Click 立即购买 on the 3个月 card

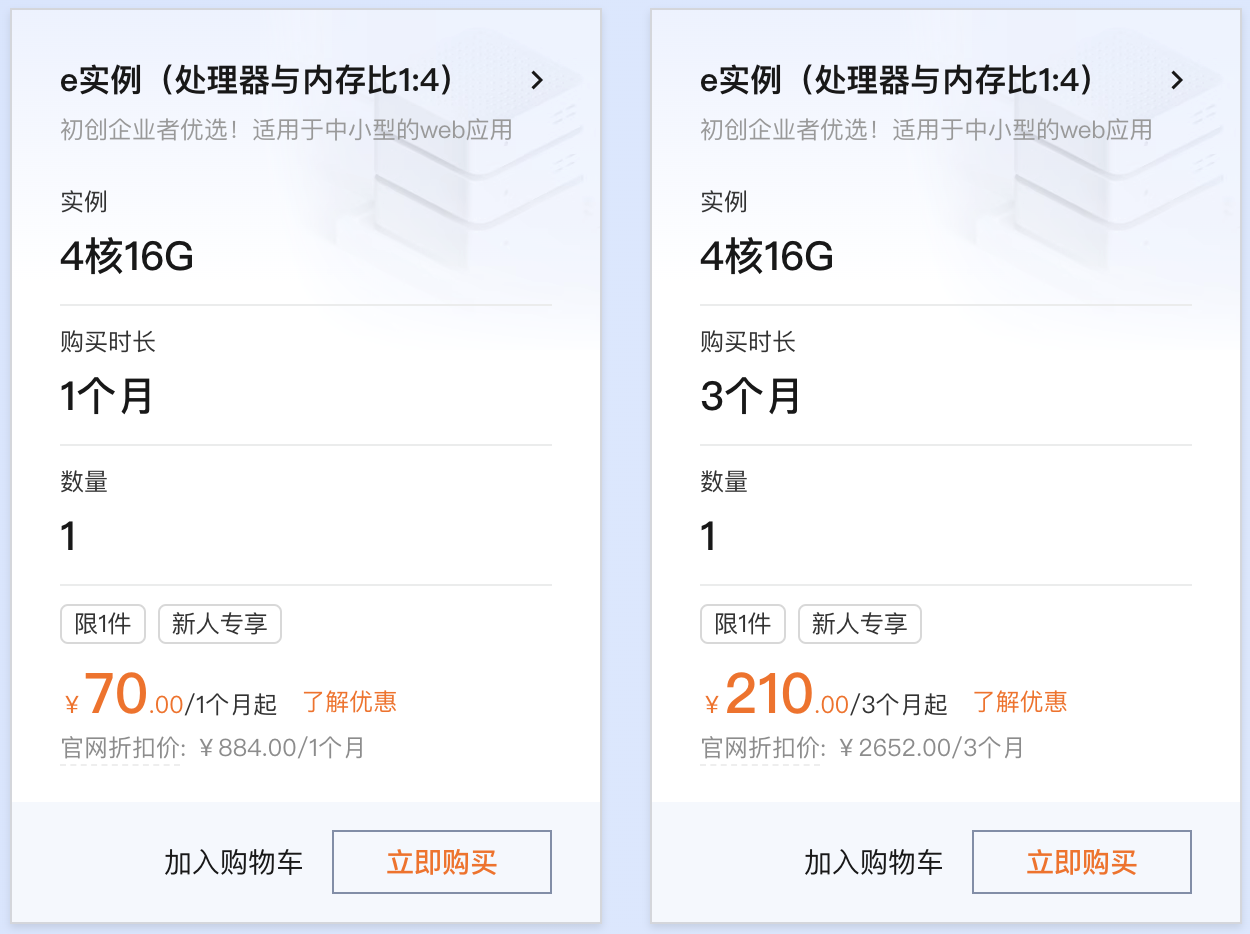[x=1081, y=861]
